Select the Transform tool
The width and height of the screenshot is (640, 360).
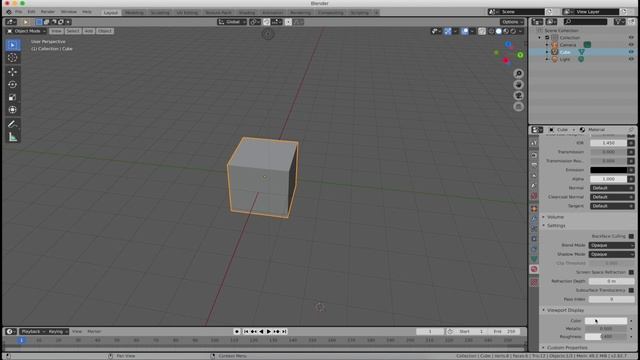tap(13, 110)
